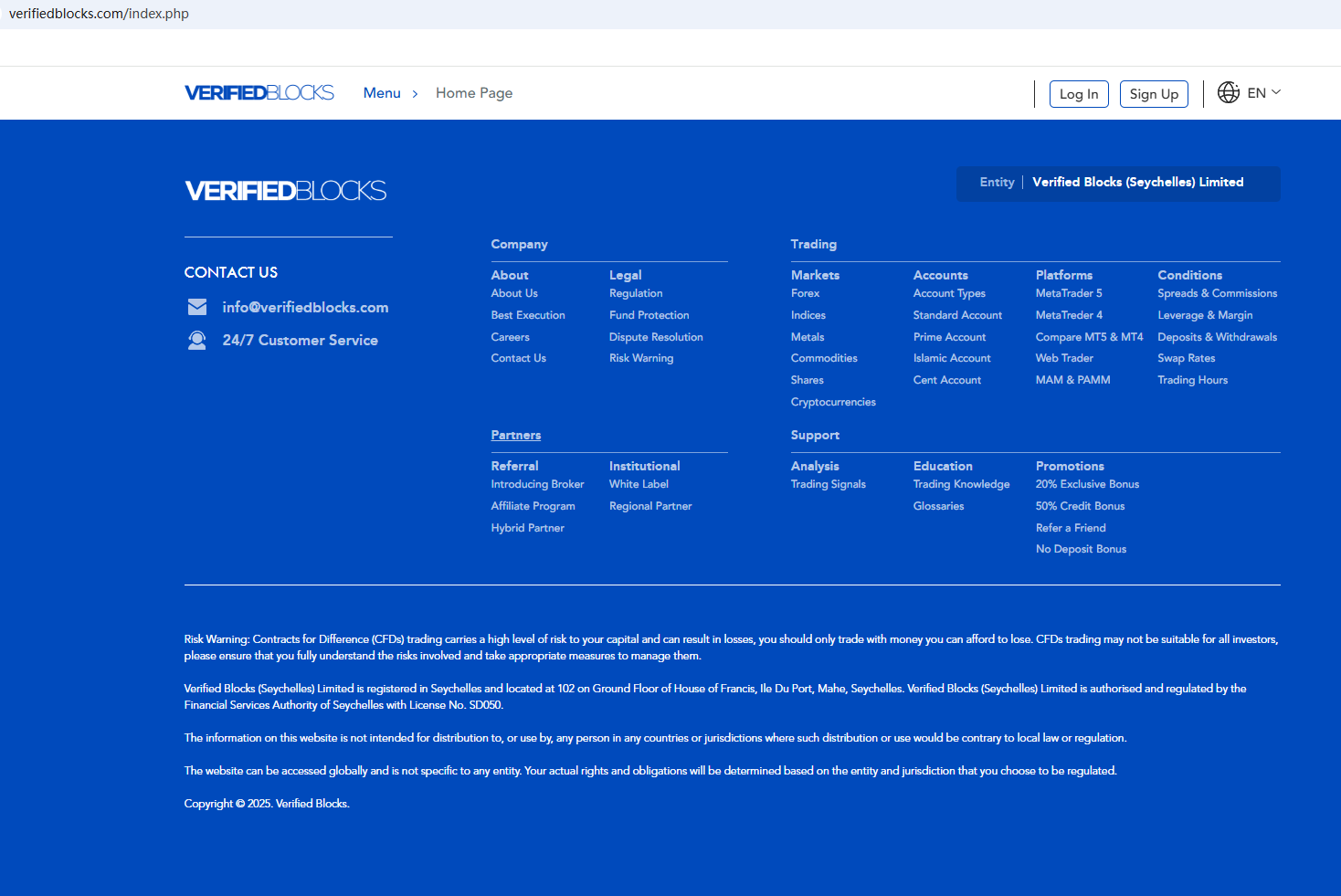Open the Cryptocurrencies link

[x=833, y=402]
